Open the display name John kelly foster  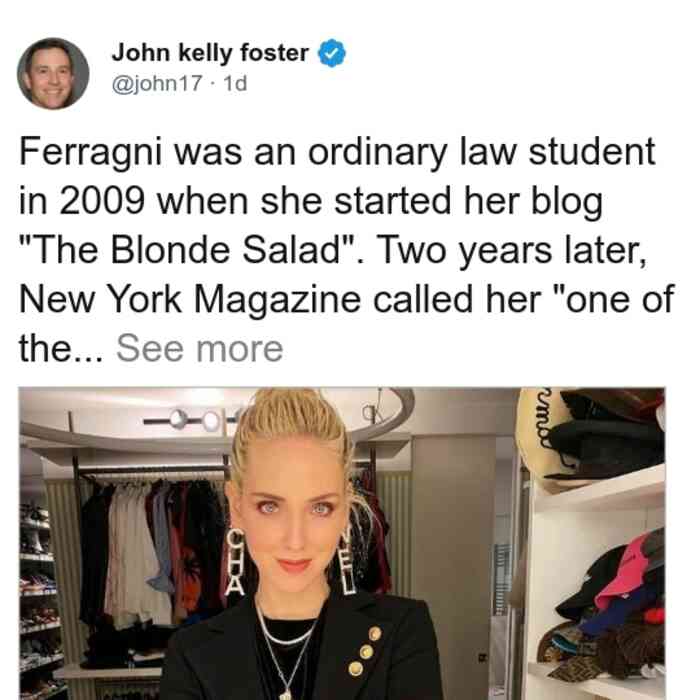point(210,53)
